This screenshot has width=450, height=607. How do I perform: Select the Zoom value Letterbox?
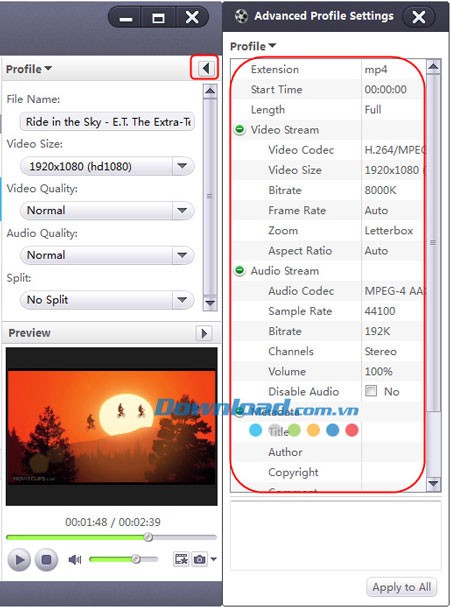(389, 230)
